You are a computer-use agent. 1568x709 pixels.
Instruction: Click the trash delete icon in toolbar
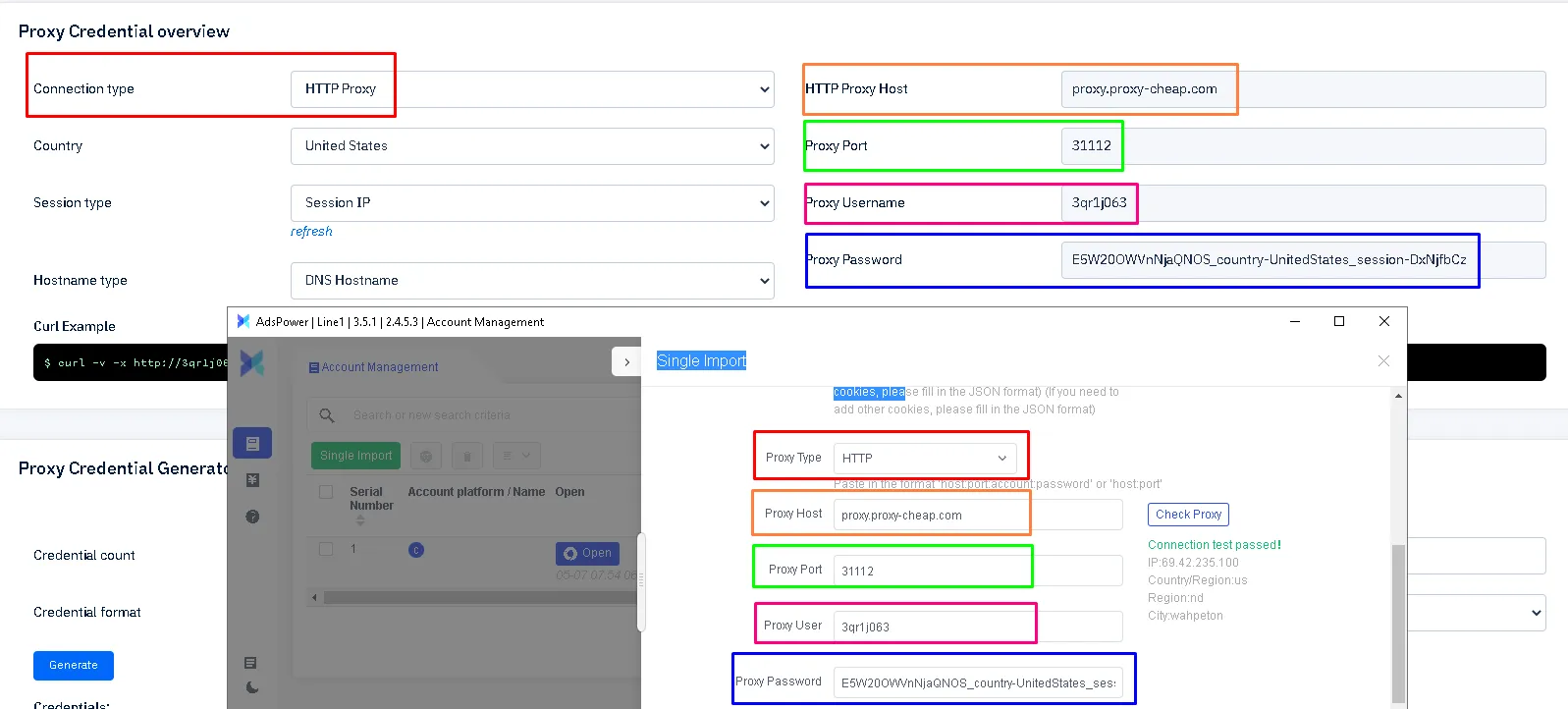(466, 456)
